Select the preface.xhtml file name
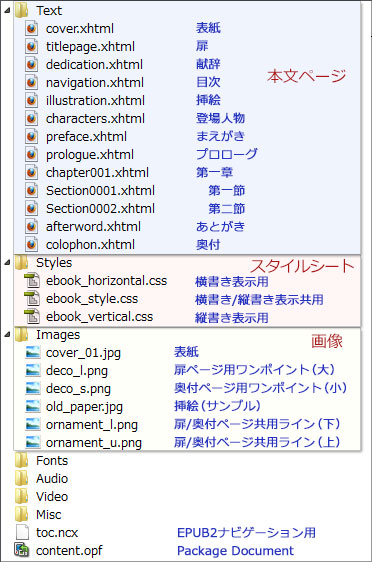This screenshot has height=562, width=372. [86, 137]
